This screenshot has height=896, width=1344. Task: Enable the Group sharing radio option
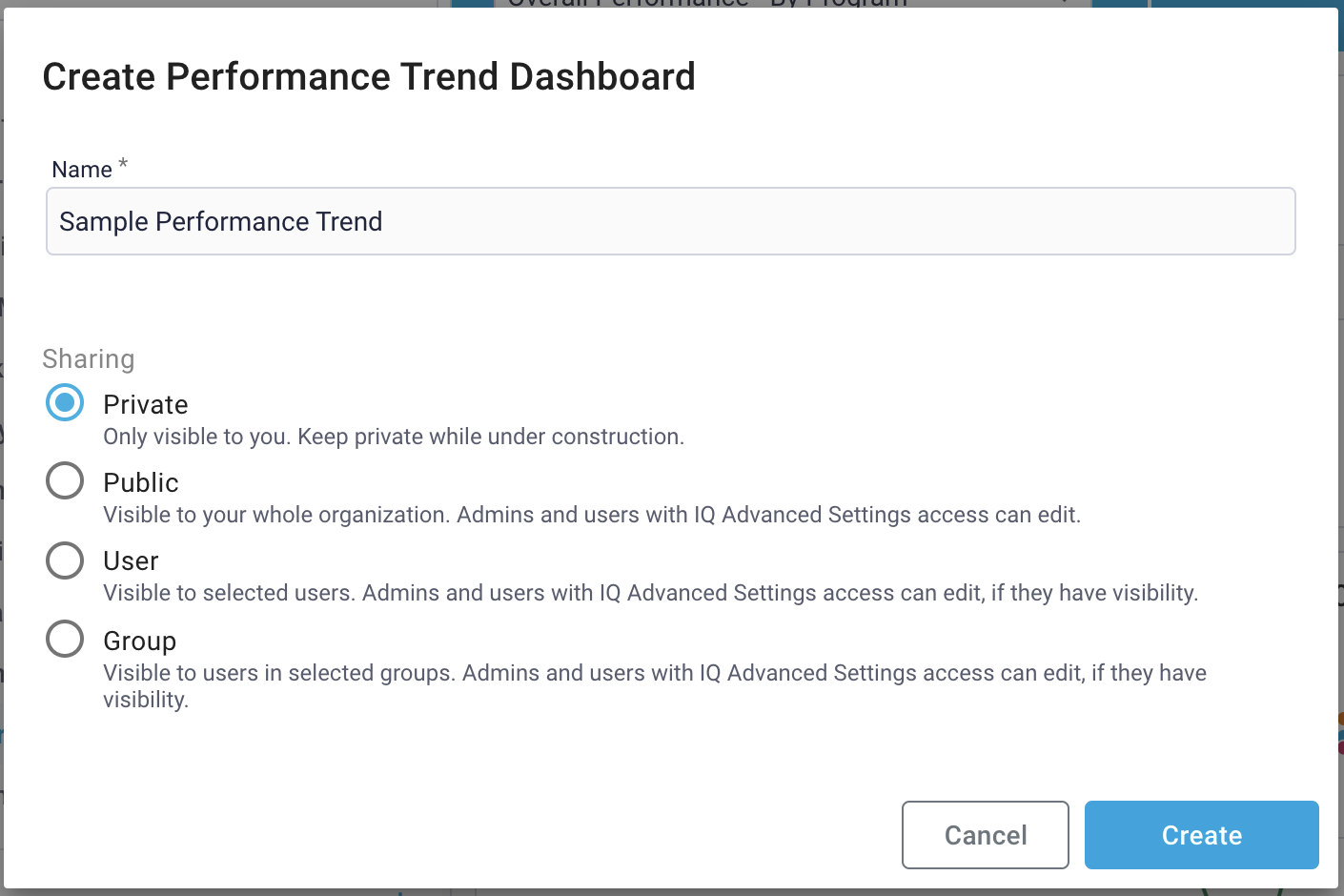[x=65, y=640]
